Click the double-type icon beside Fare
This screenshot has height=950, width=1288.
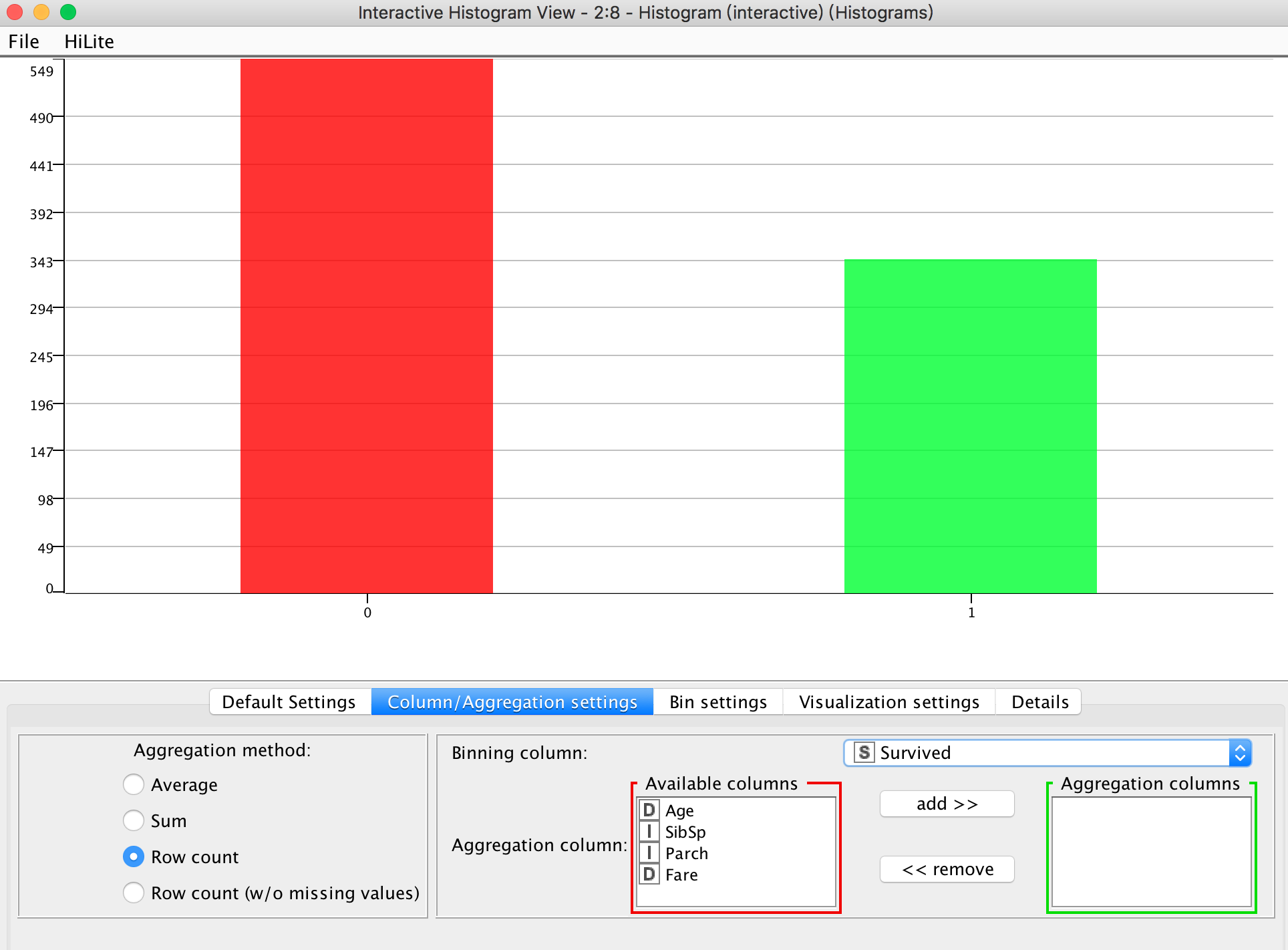point(649,875)
